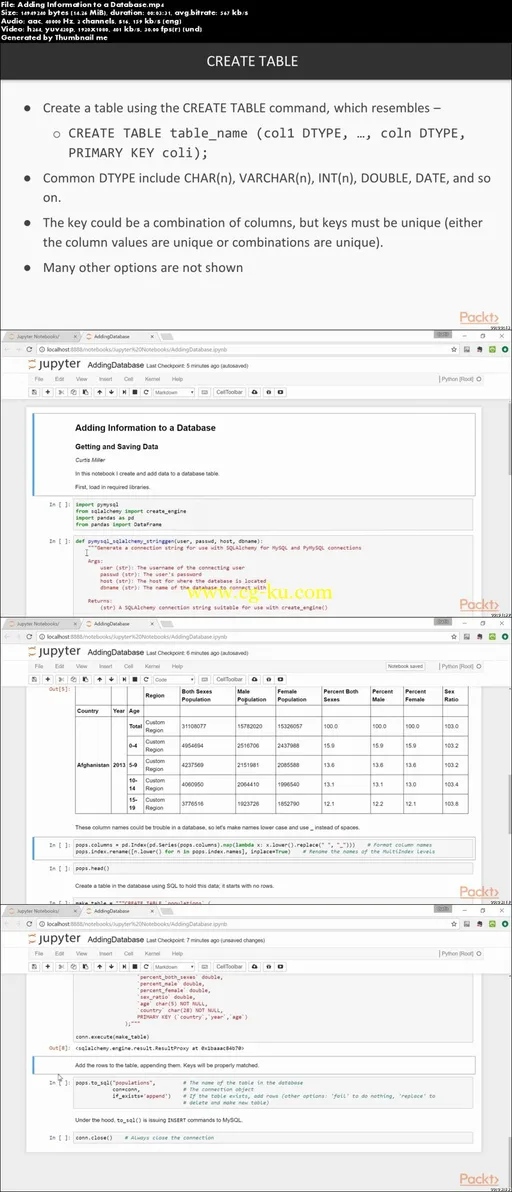
Task: Run cell icon in 5-minutes-ago Jupyter frame
Action: (124, 392)
